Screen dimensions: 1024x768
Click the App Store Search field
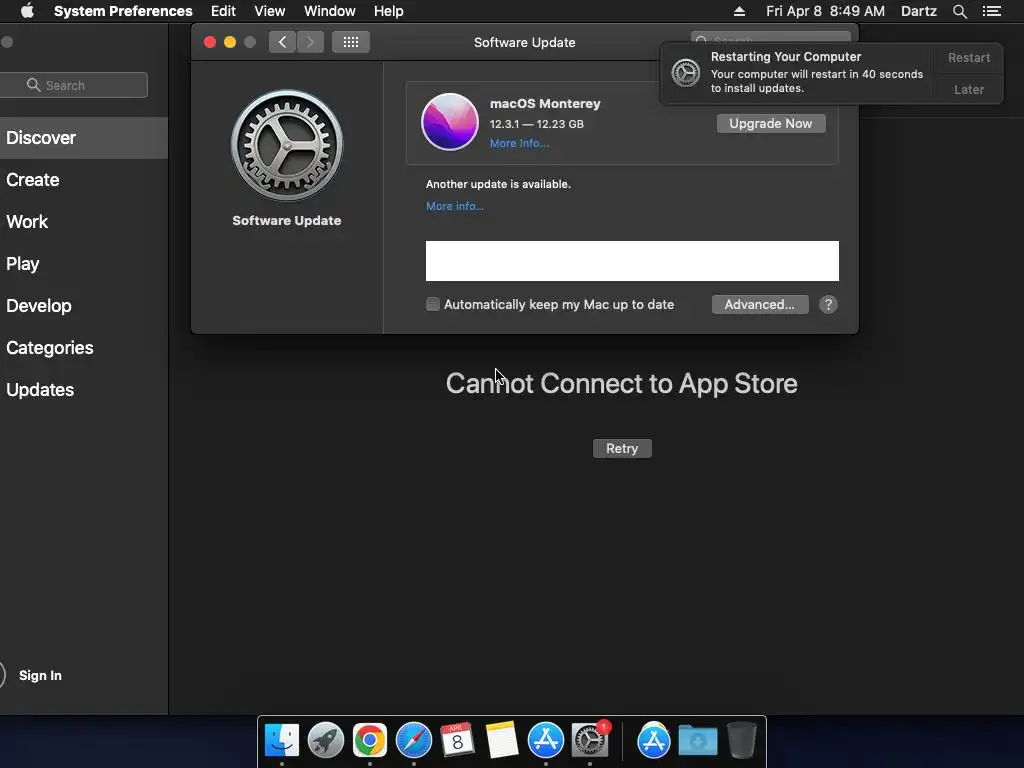tap(74, 85)
